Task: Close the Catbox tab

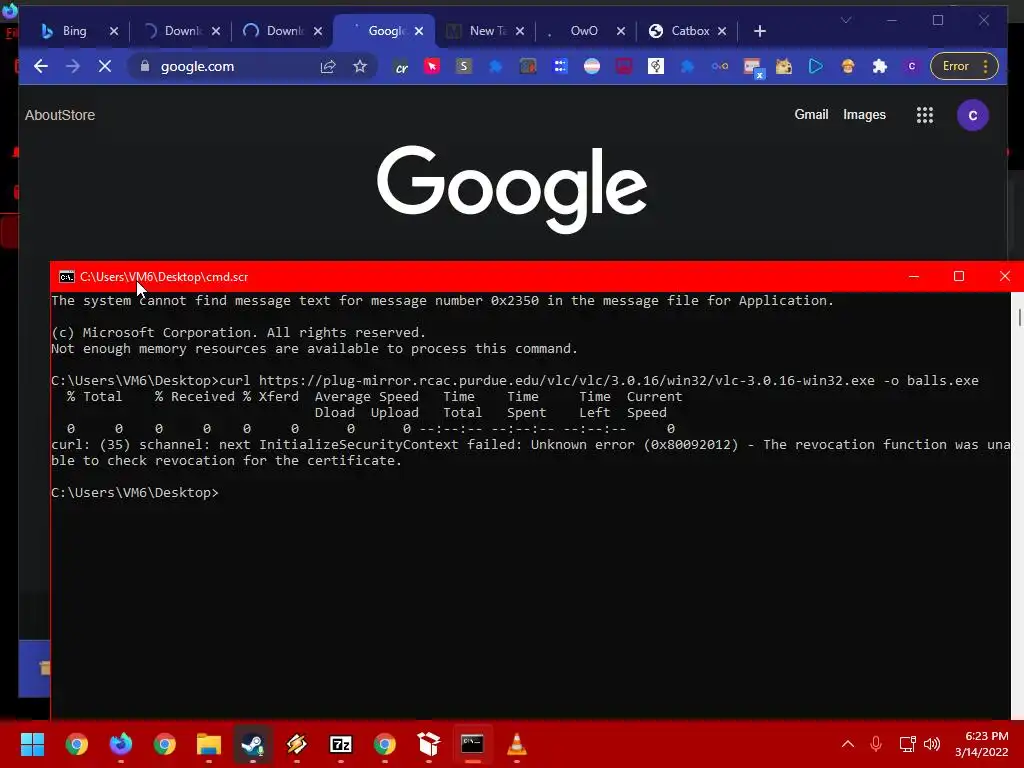Action: click(x=722, y=31)
